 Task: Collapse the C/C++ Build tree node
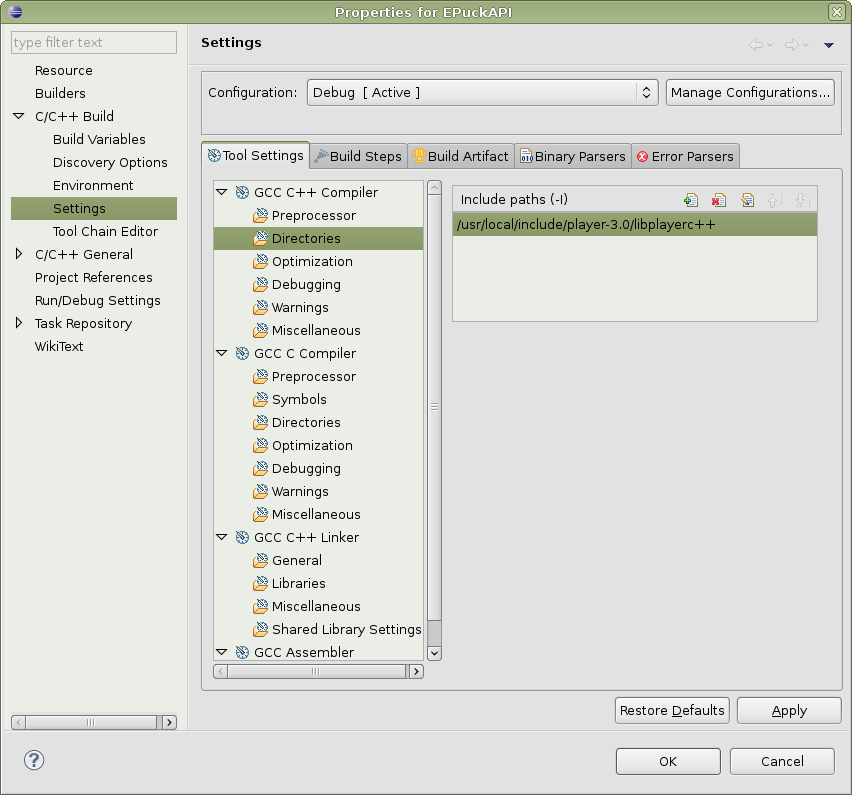(x=18, y=116)
